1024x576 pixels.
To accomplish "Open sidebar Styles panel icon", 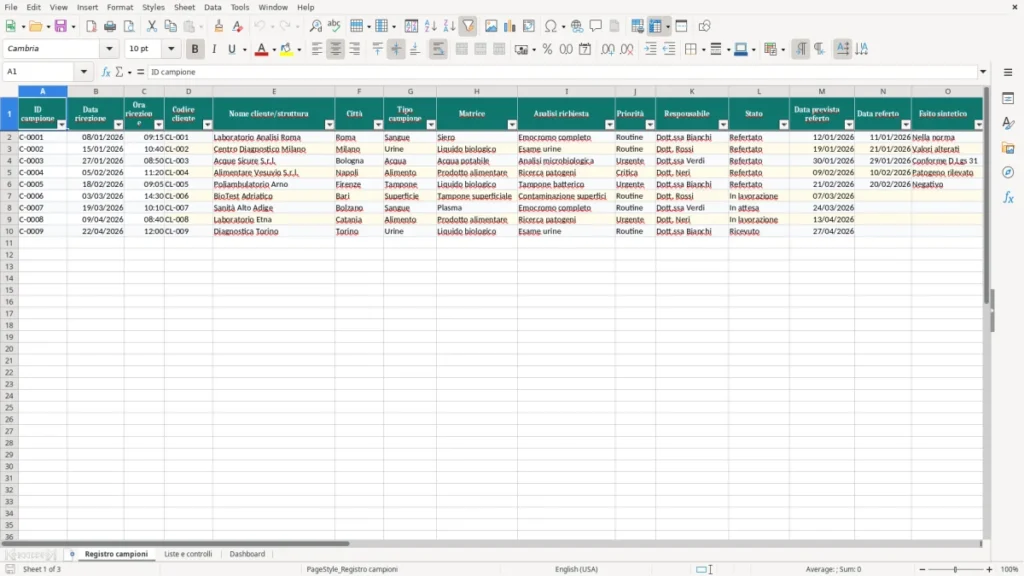I will tap(1008, 123).
